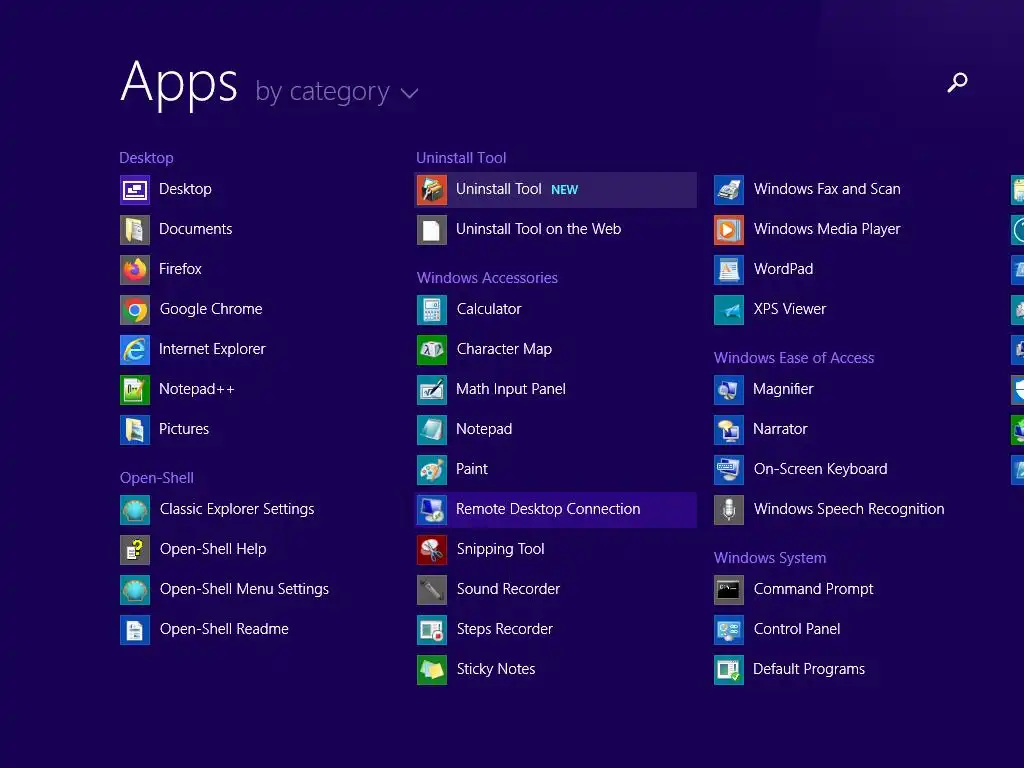Click the 'Default Programs' text label

[808, 669]
